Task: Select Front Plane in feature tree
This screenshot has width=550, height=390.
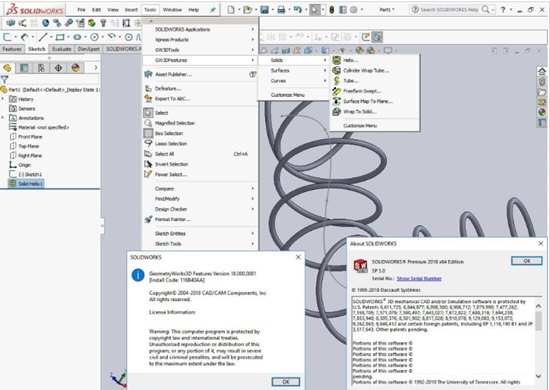Action: (x=26, y=137)
